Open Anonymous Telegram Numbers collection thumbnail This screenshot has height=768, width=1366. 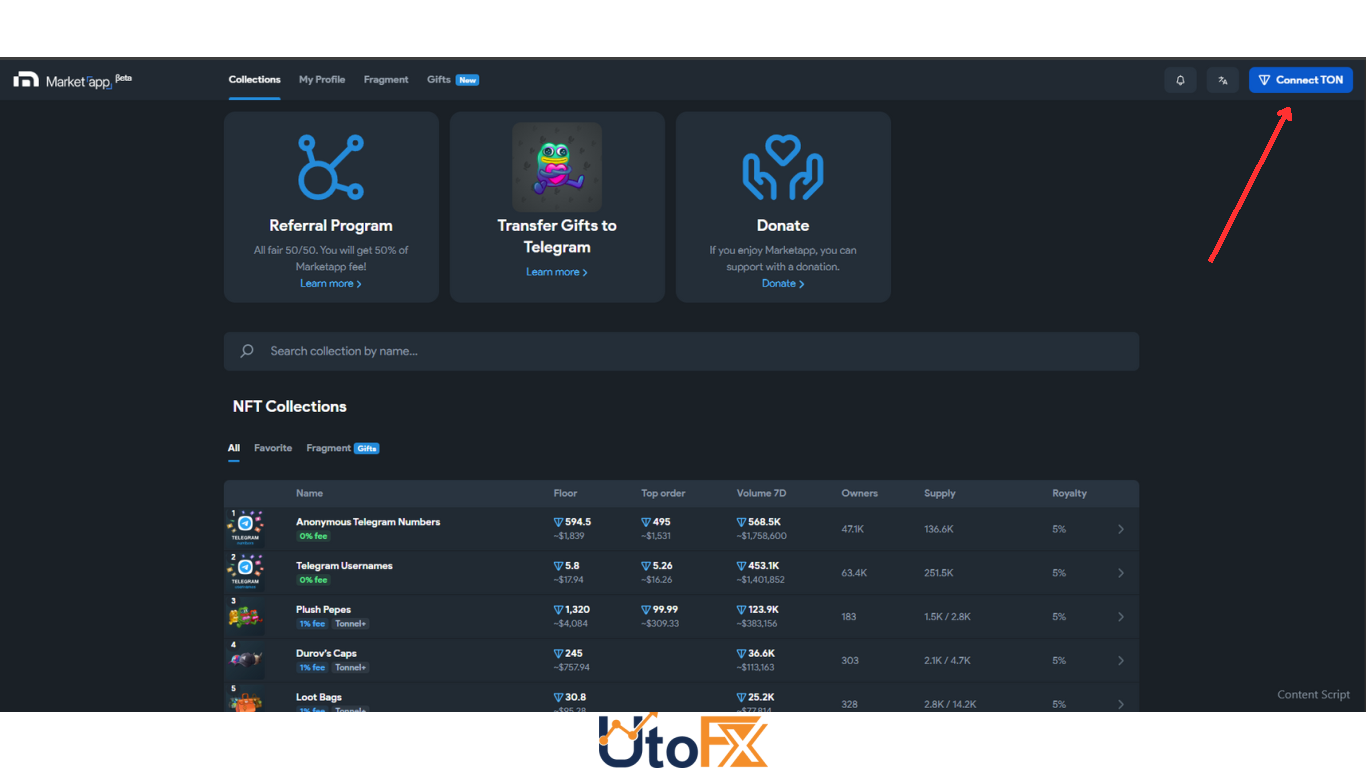(x=245, y=528)
